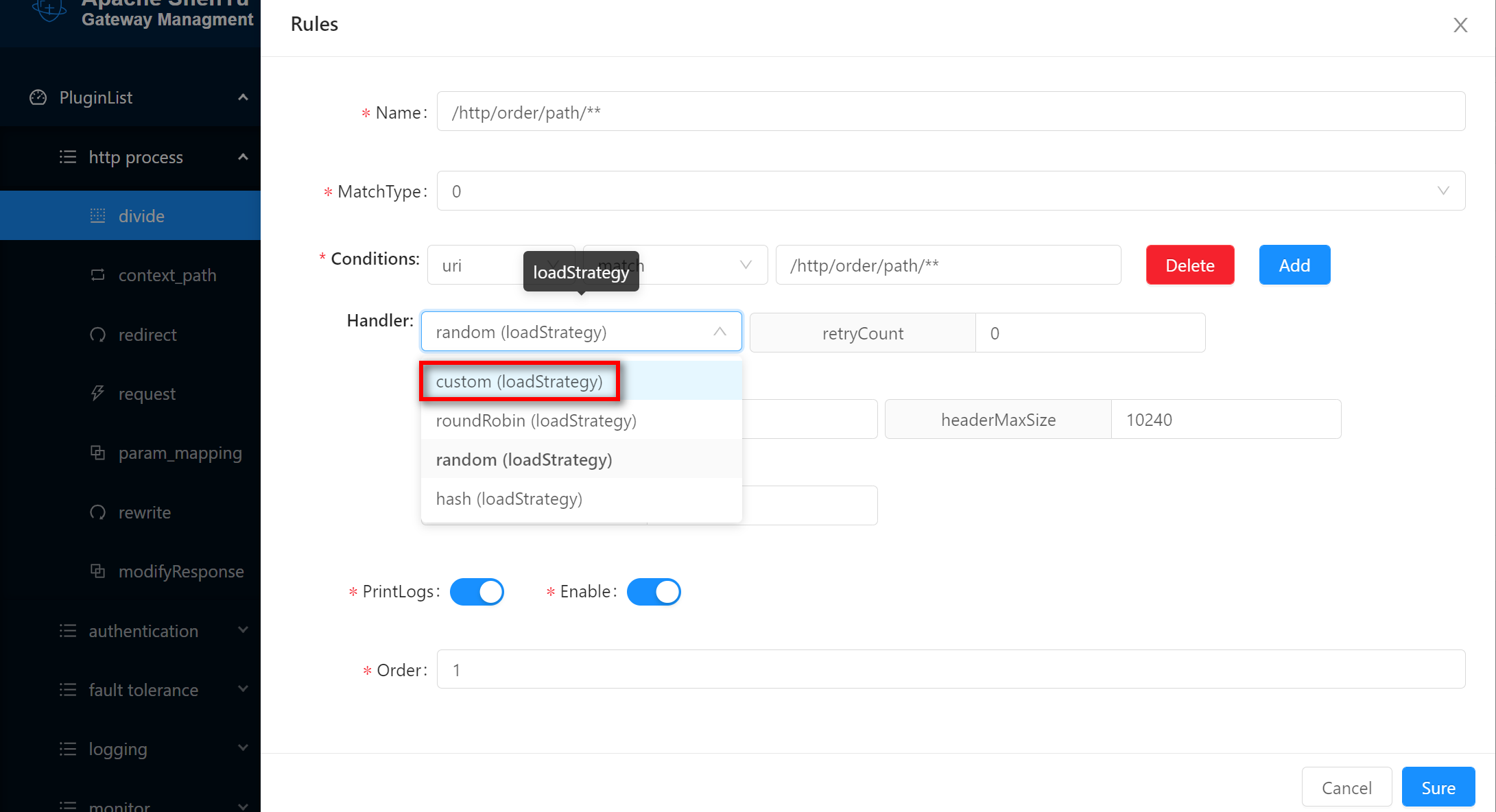Image resolution: width=1496 pixels, height=812 pixels.
Task: Open the MatchType dropdown
Action: click(x=950, y=191)
